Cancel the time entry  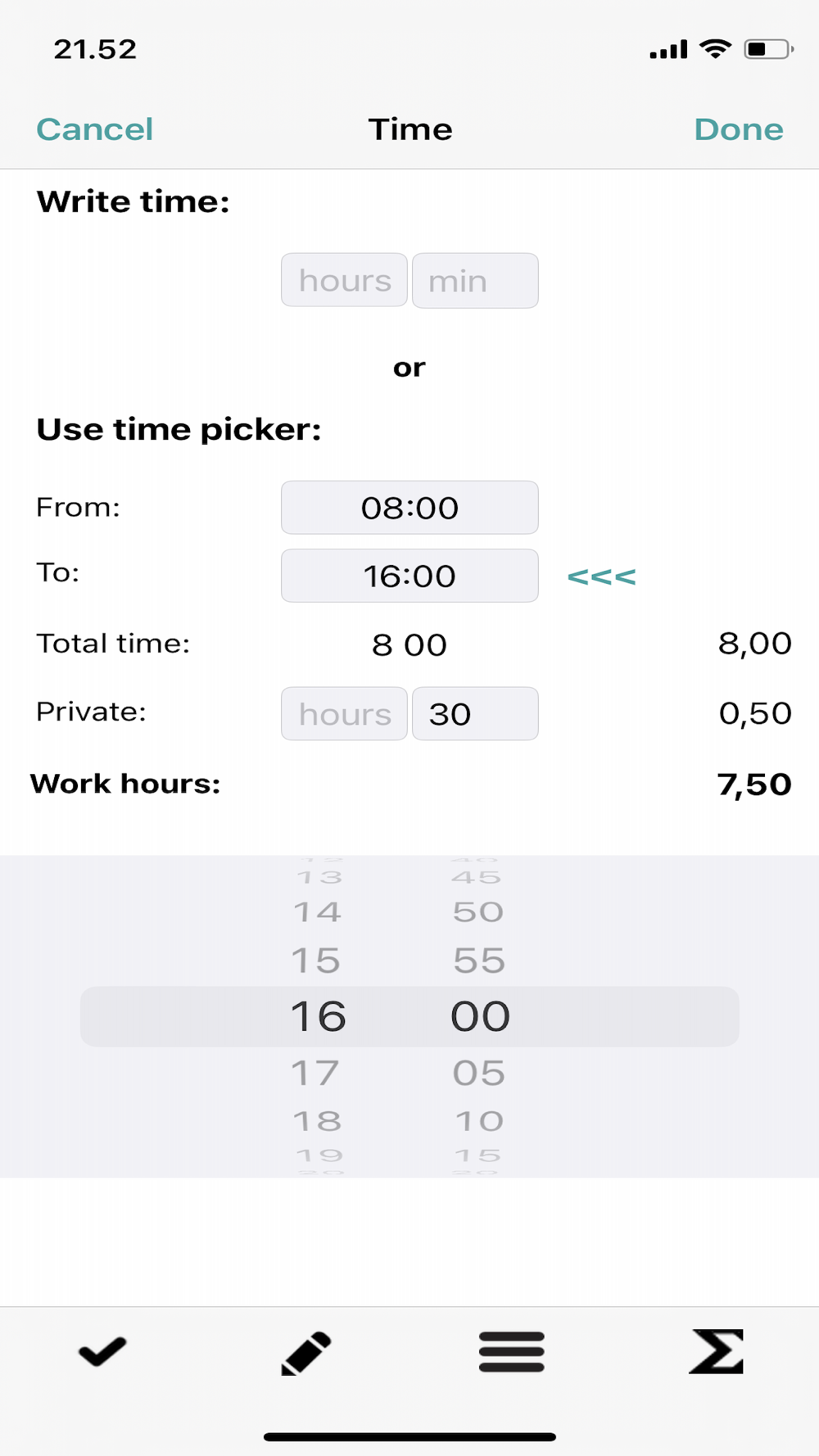pos(95,129)
